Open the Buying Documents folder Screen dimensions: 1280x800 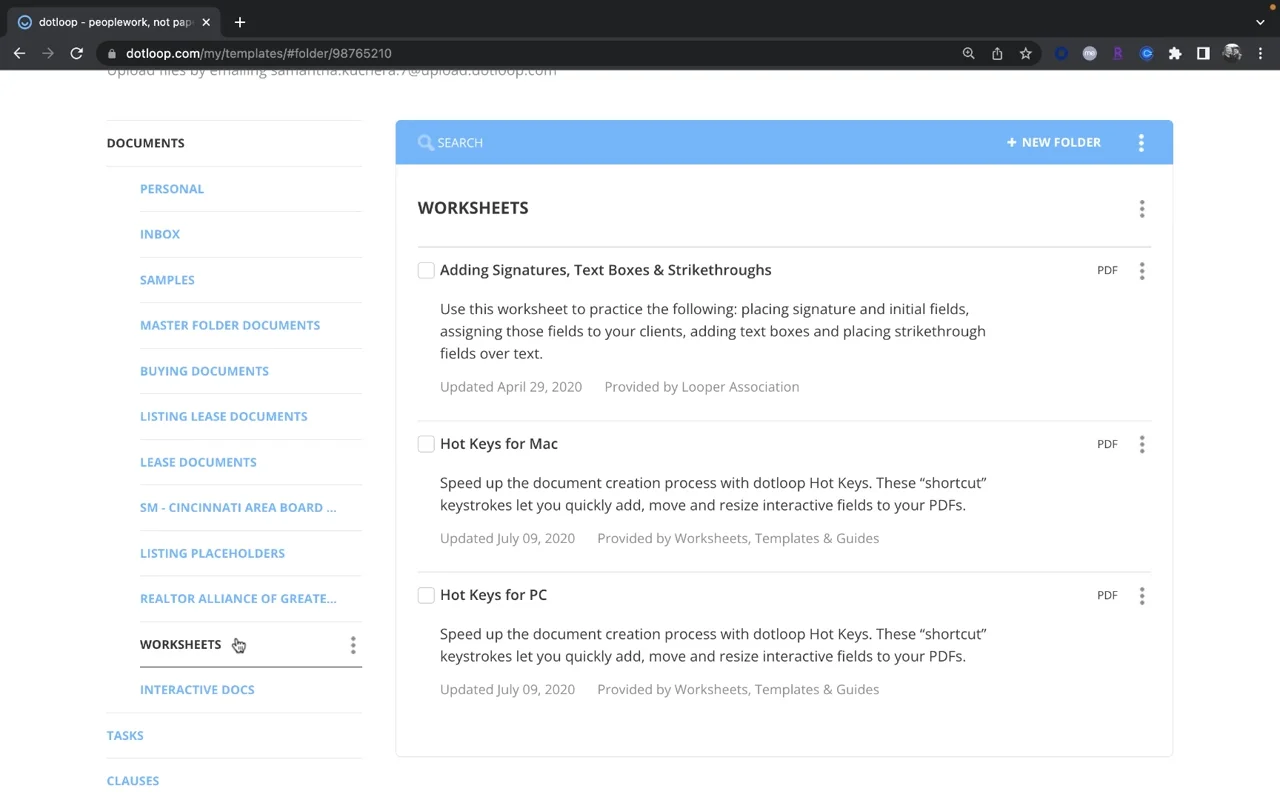click(x=204, y=371)
